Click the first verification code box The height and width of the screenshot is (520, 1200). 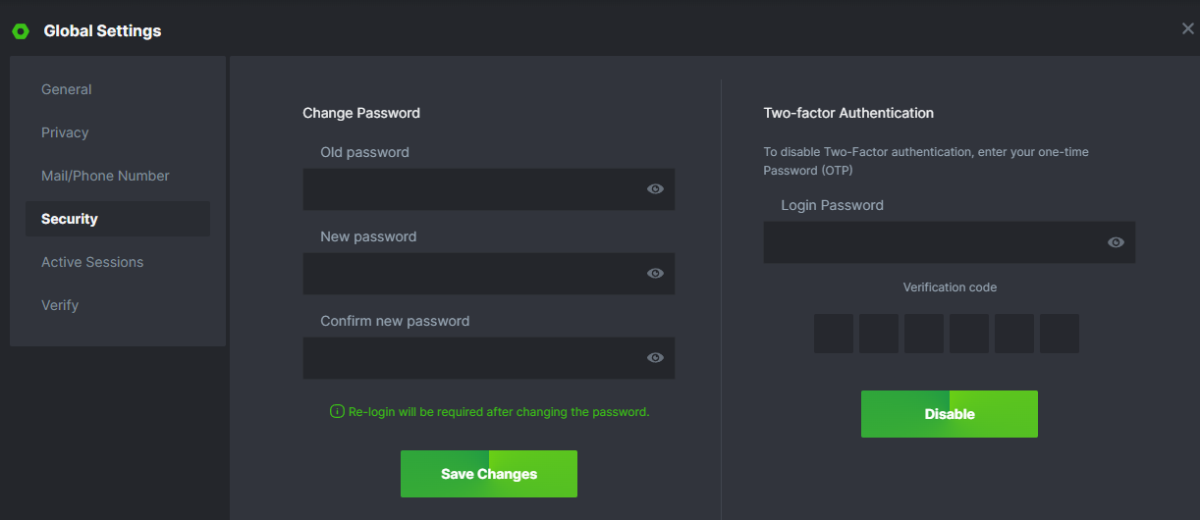click(x=833, y=333)
